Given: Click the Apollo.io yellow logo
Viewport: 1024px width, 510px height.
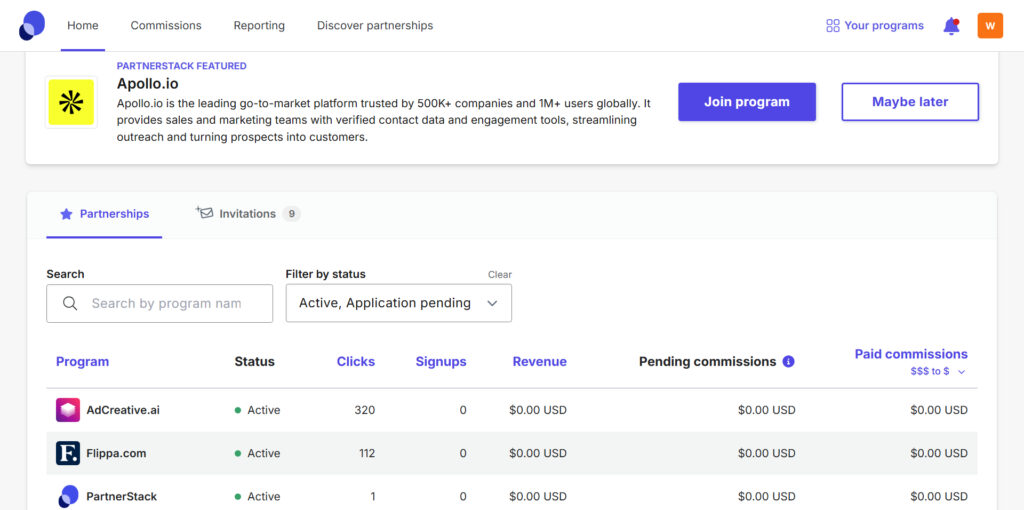Looking at the screenshot, I should point(71,103).
